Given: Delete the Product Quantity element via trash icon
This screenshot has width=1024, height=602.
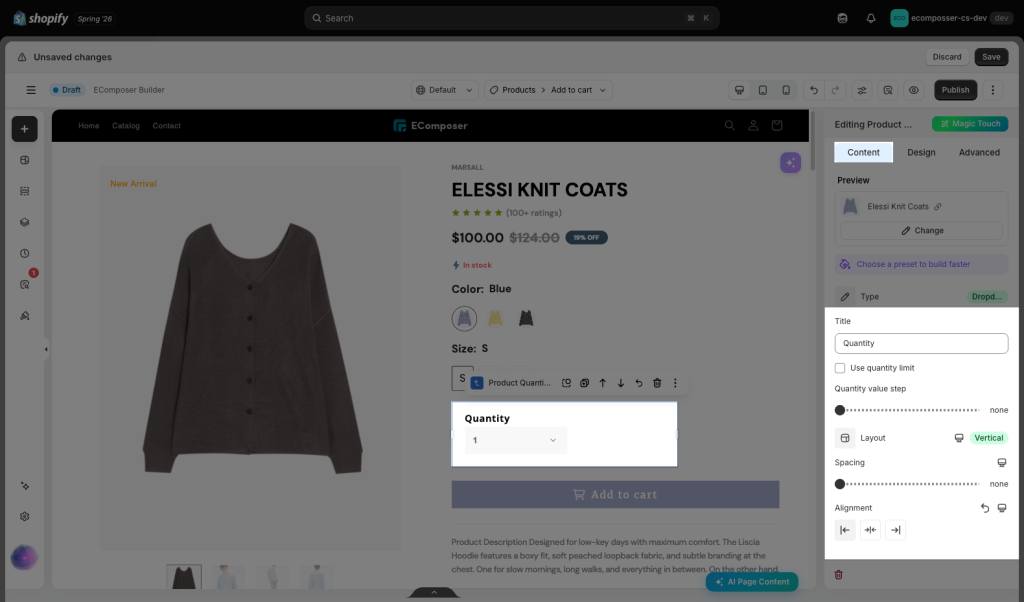Looking at the screenshot, I should [657, 383].
